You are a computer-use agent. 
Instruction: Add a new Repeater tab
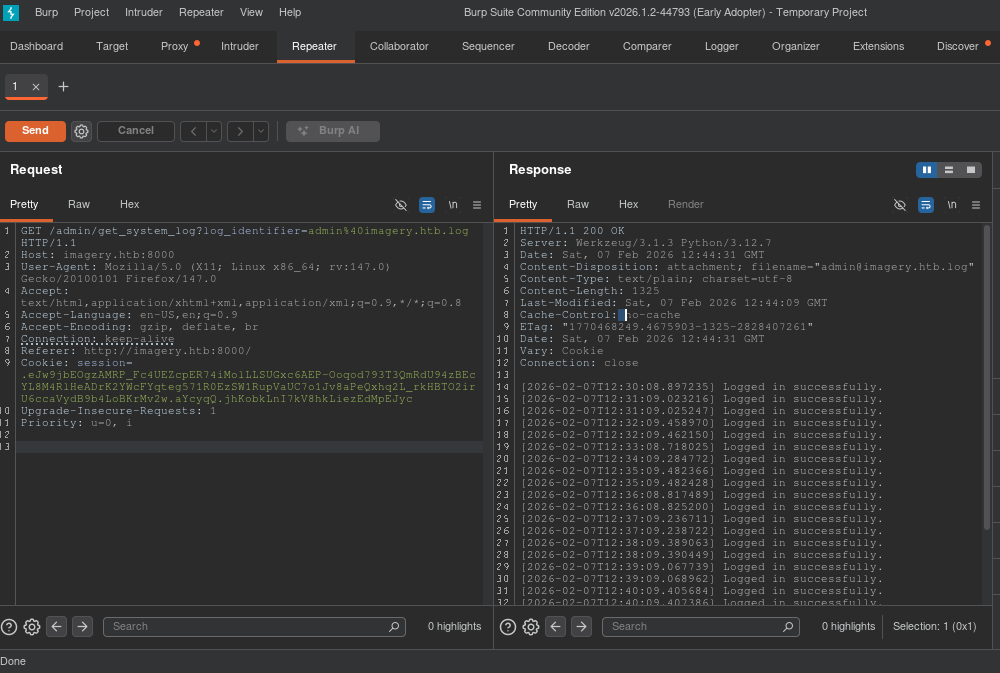point(63,87)
